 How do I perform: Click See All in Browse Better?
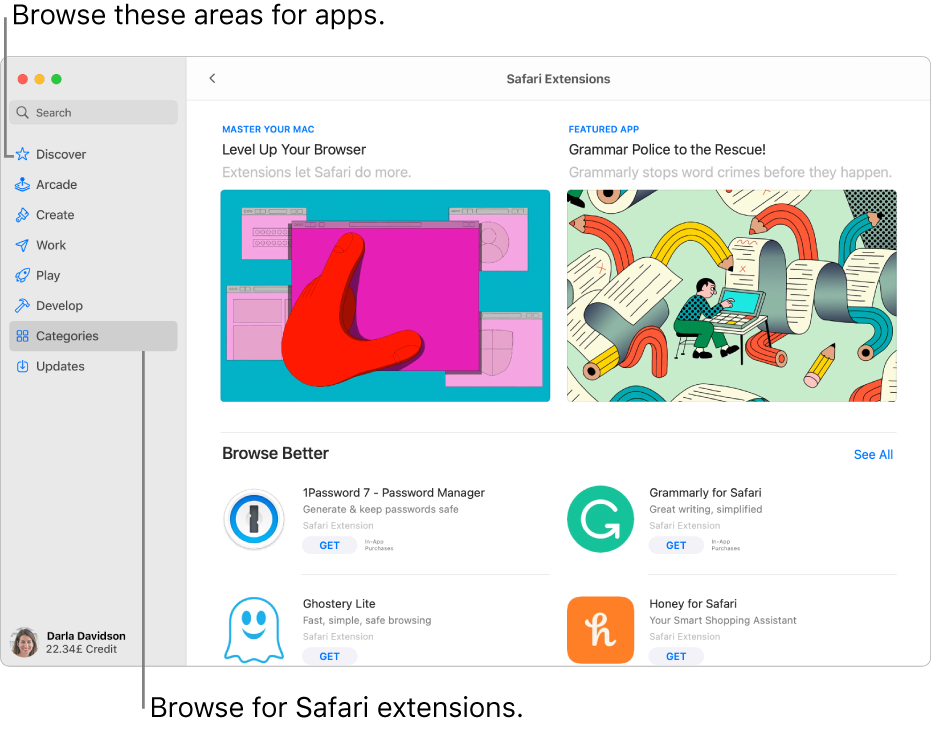click(x=872, y=454)
